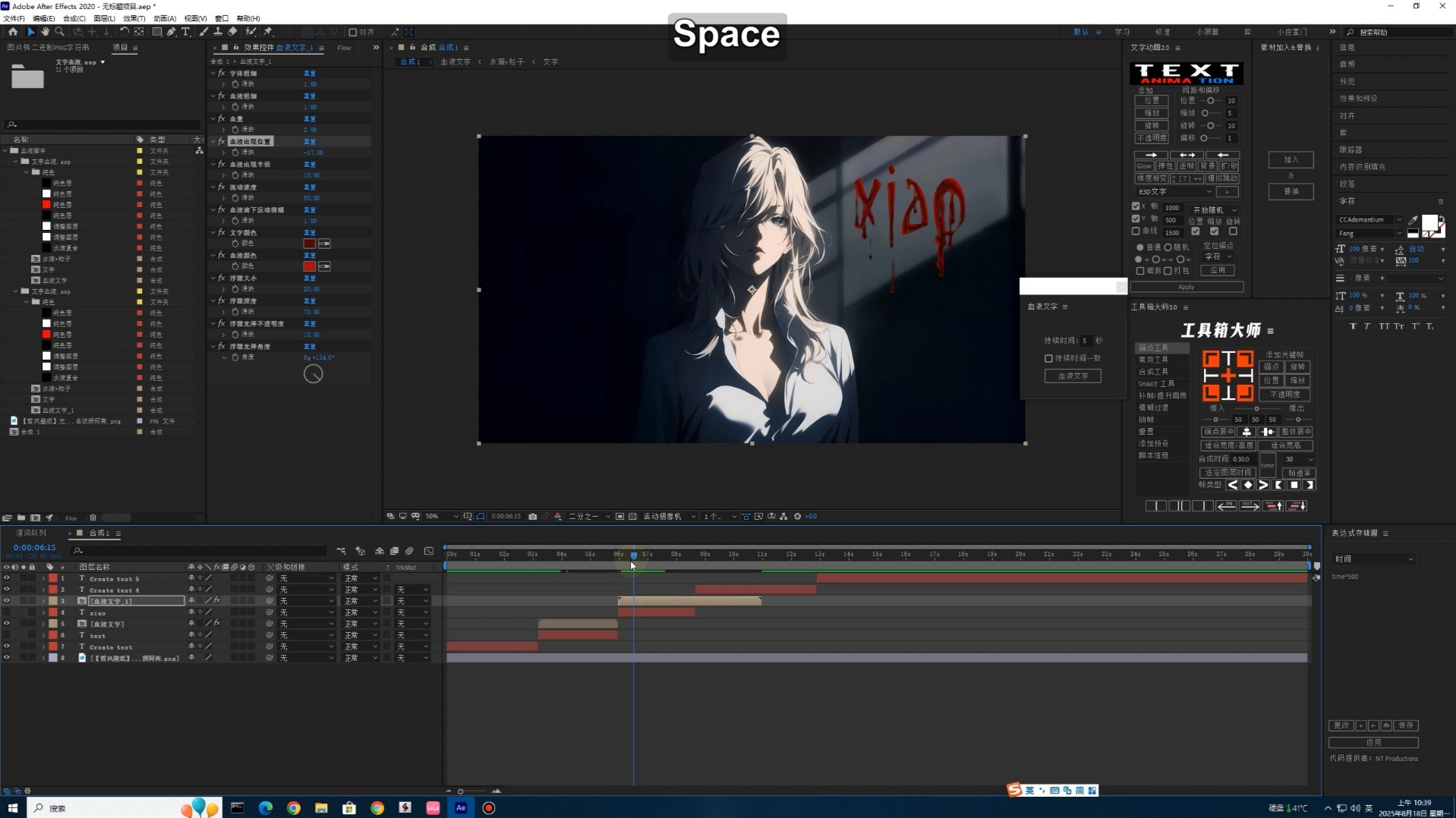Screen dimensions: 1456x818
Task: Click the snapshot camera icon under the viewer
Action: [532, 517]
